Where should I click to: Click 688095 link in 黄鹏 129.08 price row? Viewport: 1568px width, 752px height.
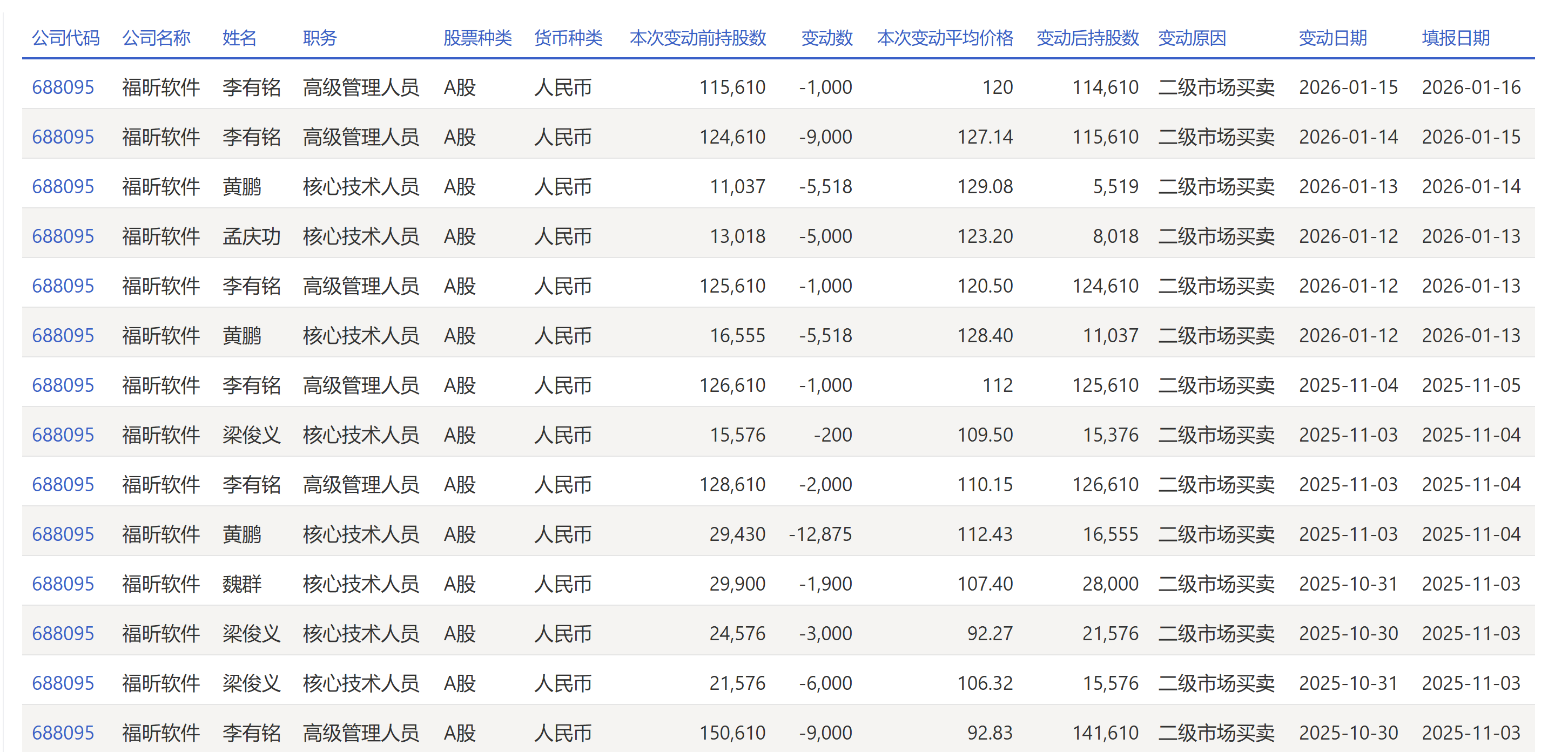(63, 187)
